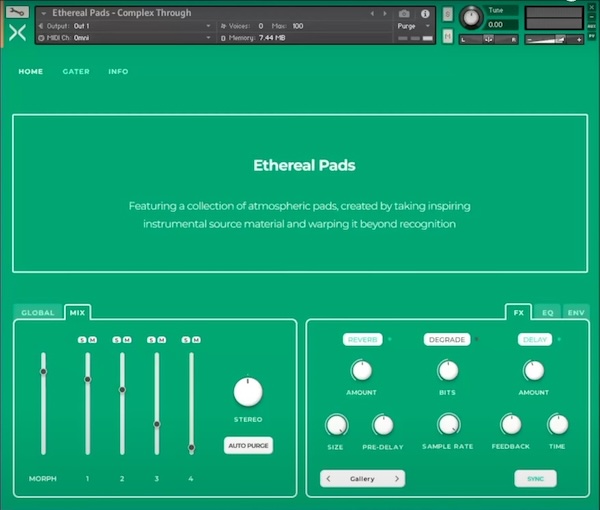
Task: Click the X logo icon below the wrench
Action: pos(17,33)
